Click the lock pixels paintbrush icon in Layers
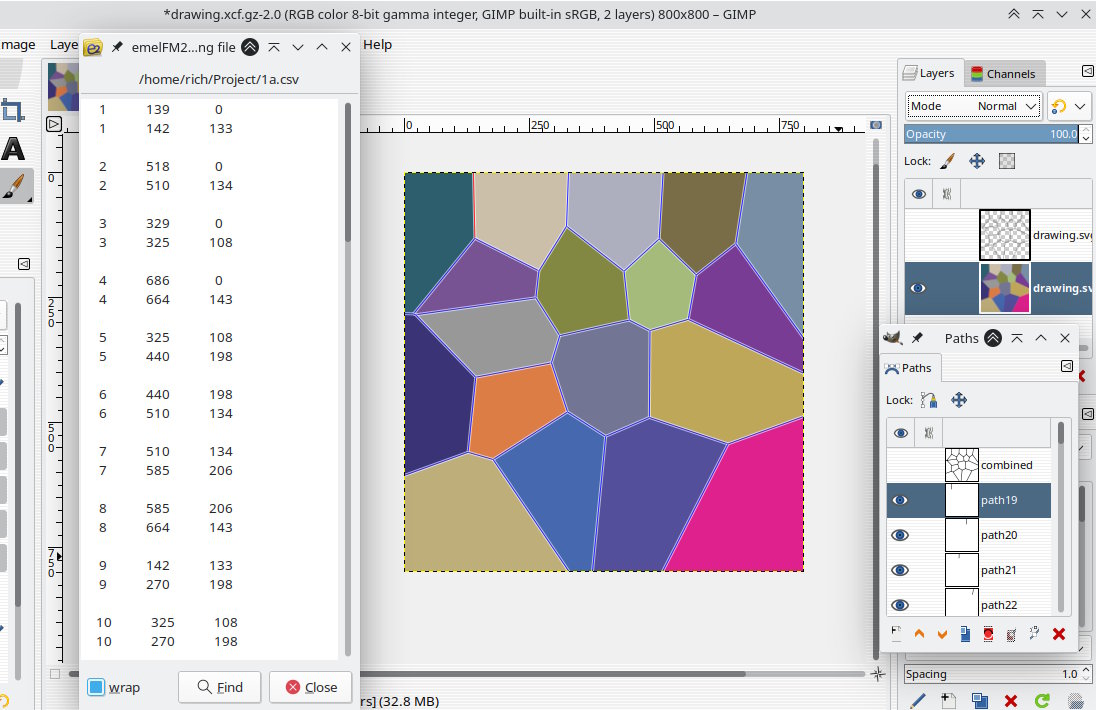 point(948,161)
